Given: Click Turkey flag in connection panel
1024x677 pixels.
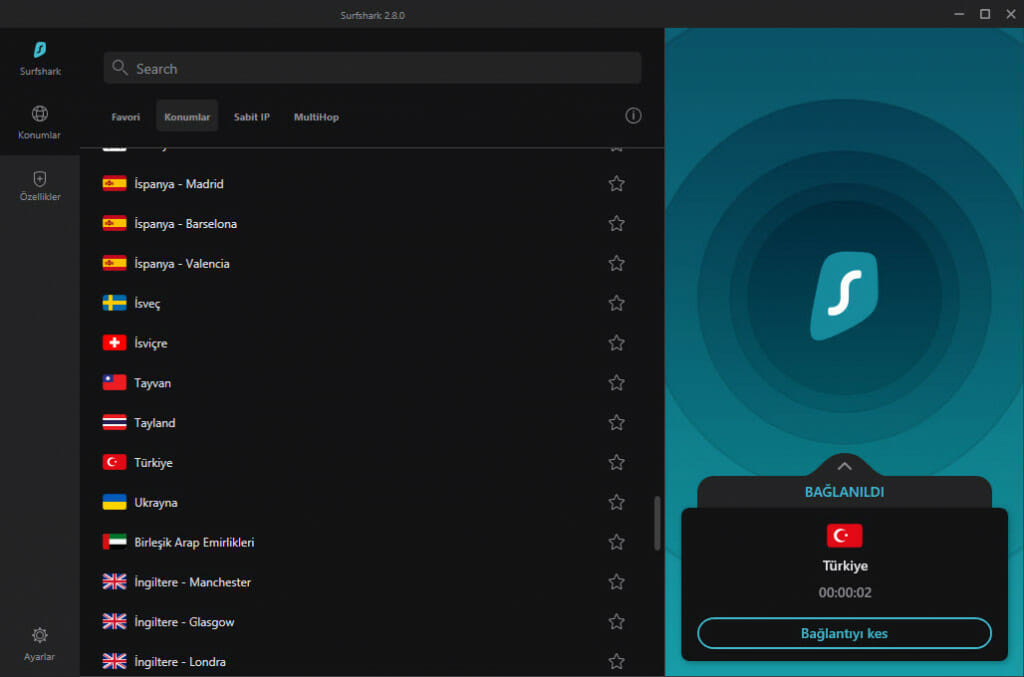Looking at the screenshot, I should click(x=844, y=536).
